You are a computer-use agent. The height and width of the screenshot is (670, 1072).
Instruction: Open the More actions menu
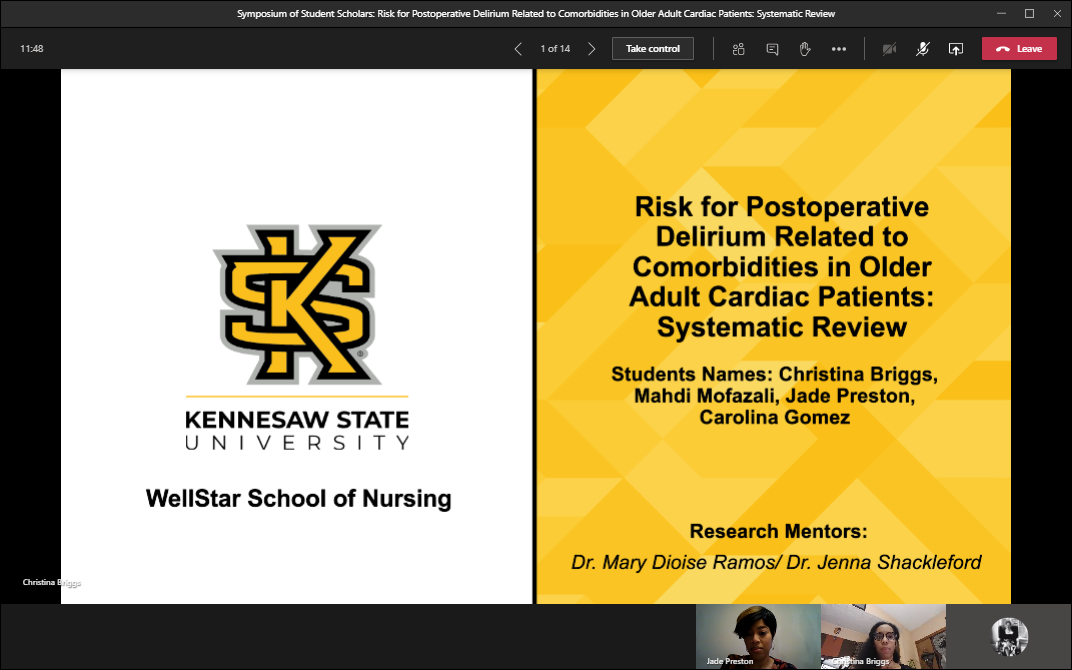click(x=839, y=49)
